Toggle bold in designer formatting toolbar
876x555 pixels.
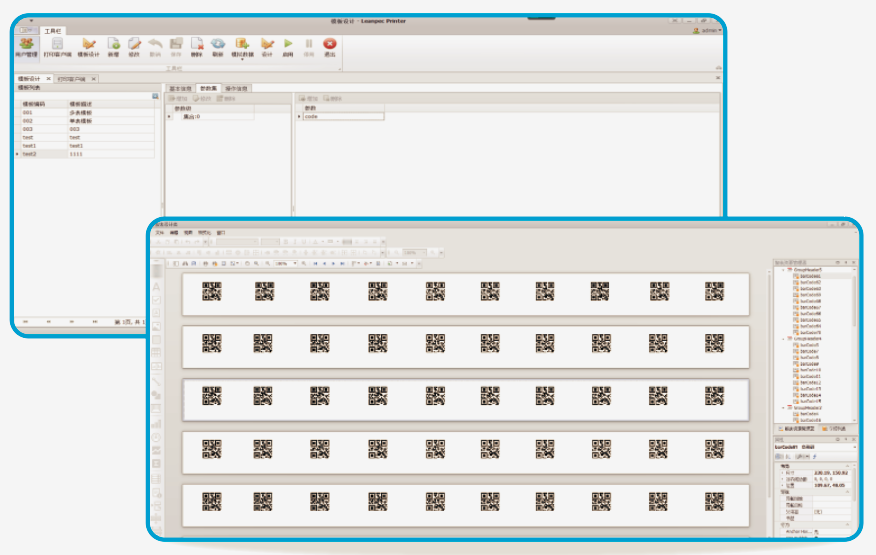pos(286,242)
